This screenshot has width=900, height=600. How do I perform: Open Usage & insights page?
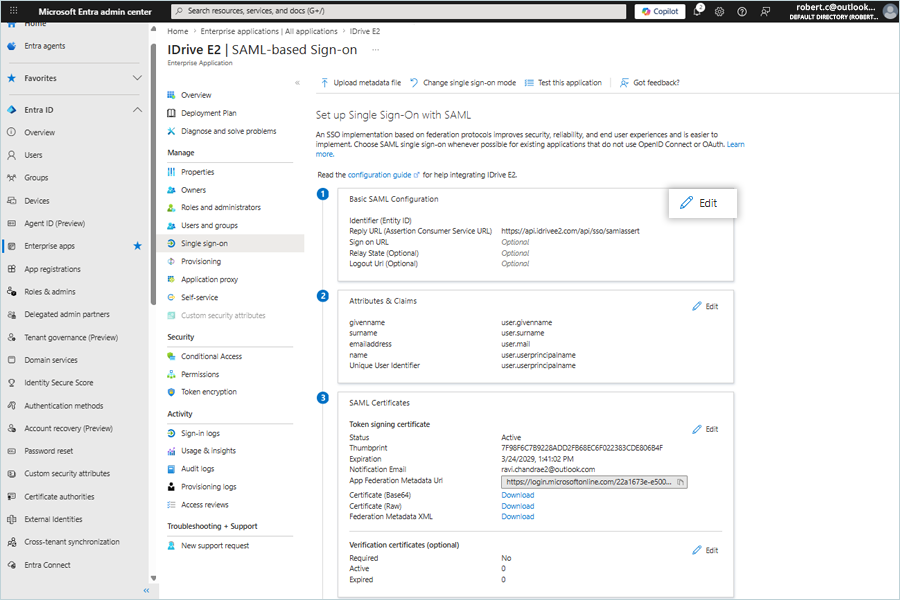208,451
